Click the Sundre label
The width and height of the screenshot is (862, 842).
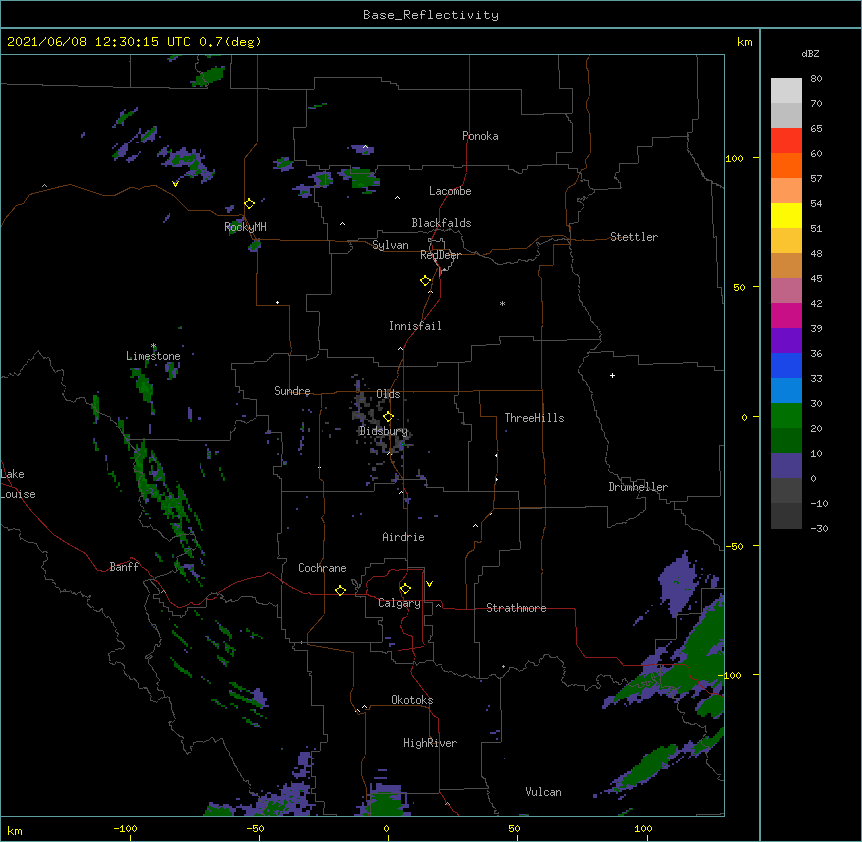pyautogui.click(x=292, y=391)
